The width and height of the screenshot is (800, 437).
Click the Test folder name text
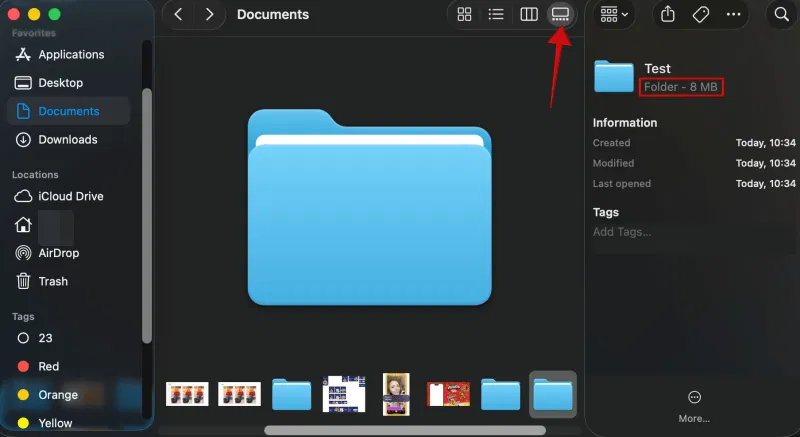click(x=657, y=68)
